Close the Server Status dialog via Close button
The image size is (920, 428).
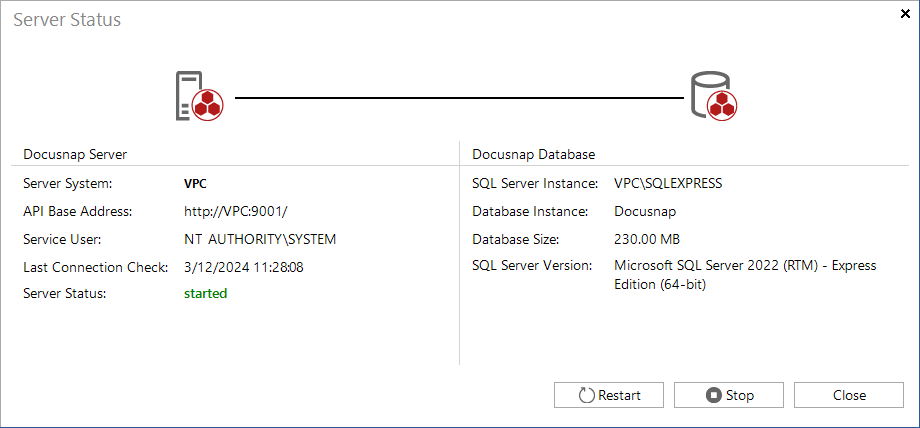848,395
